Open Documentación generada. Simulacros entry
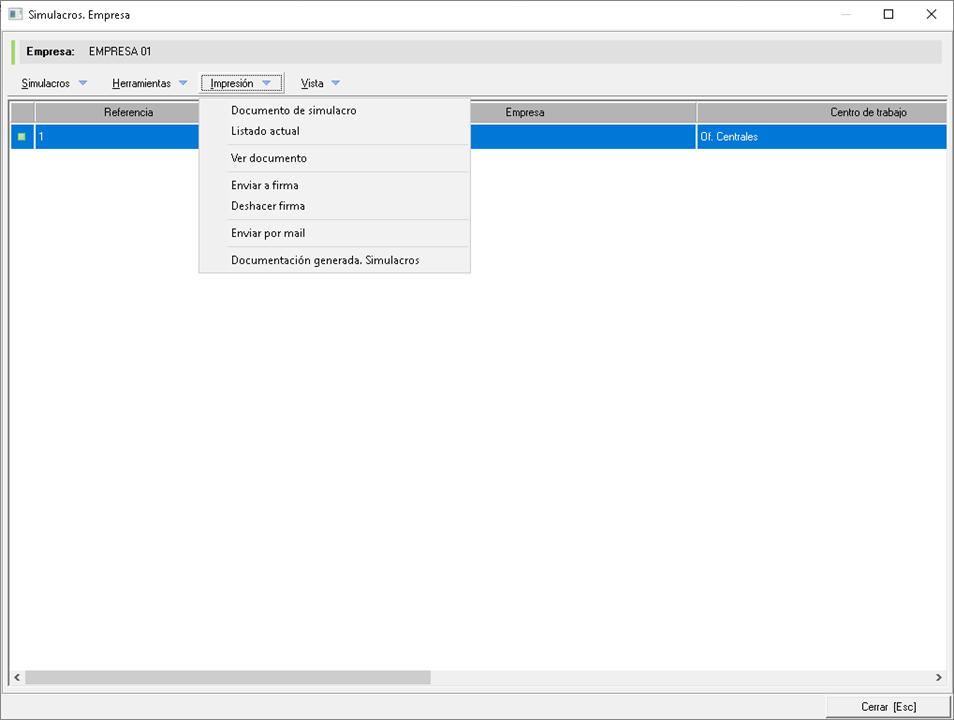This screenshot has height=720, width=954. click(x=324, y=260)
